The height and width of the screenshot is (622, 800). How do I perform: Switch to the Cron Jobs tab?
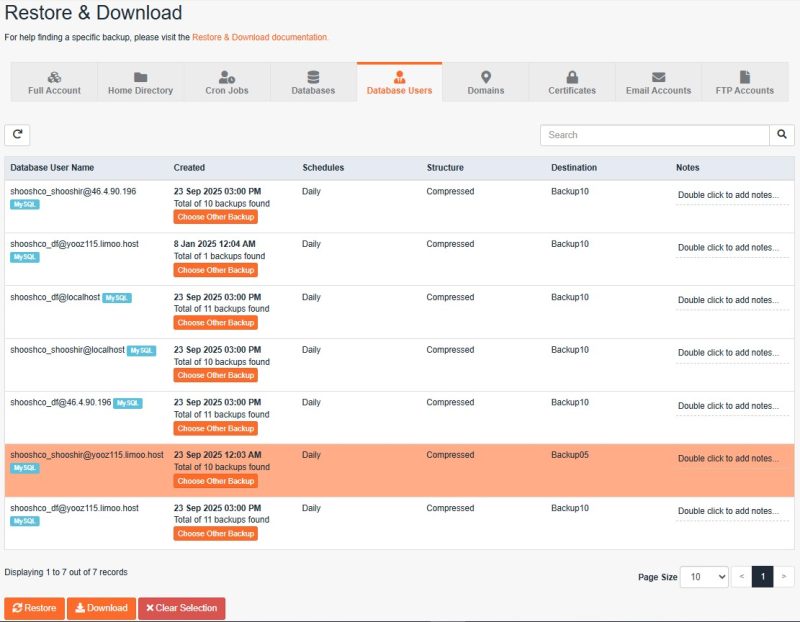[227, 83]
